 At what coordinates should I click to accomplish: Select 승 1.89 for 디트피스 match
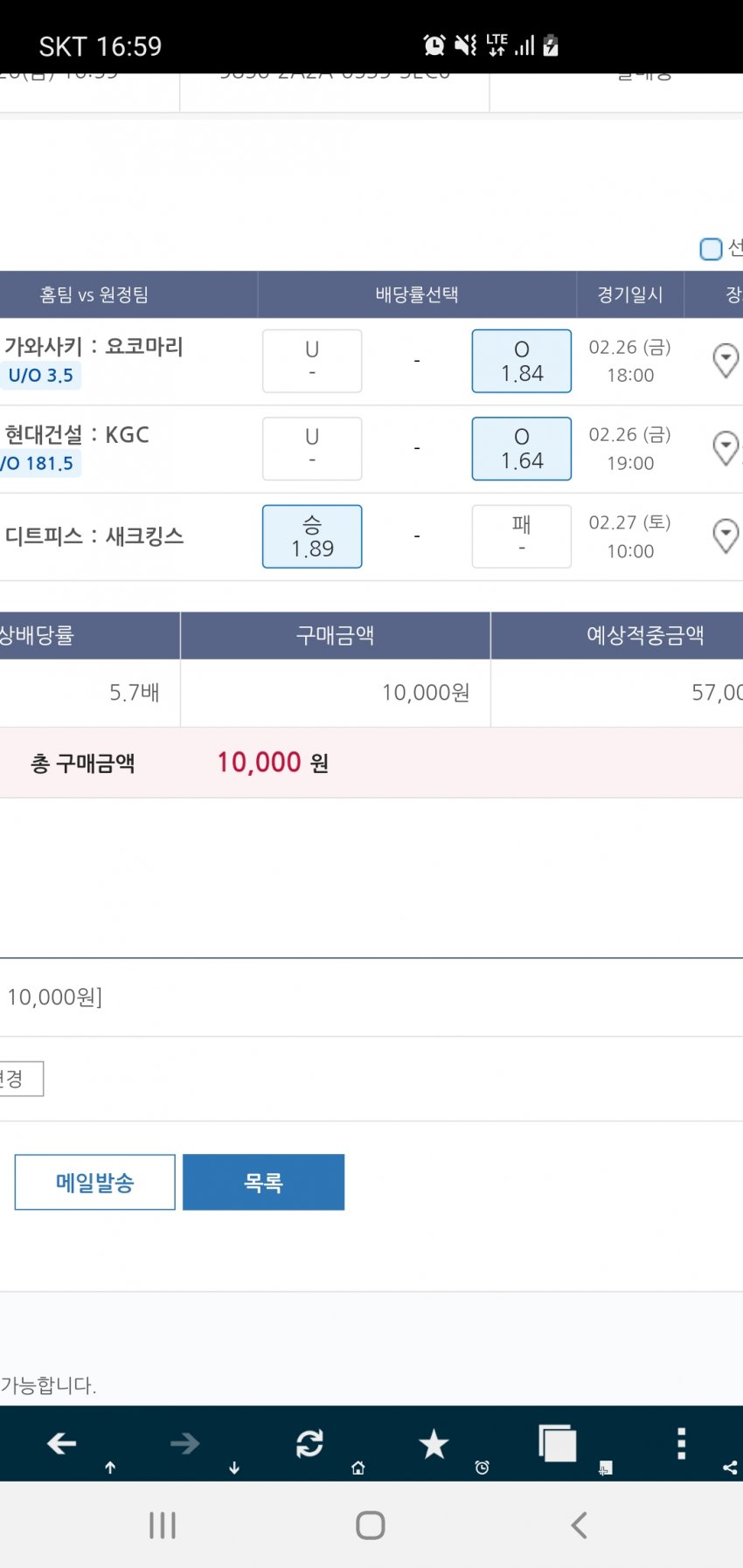click(312, 536)
